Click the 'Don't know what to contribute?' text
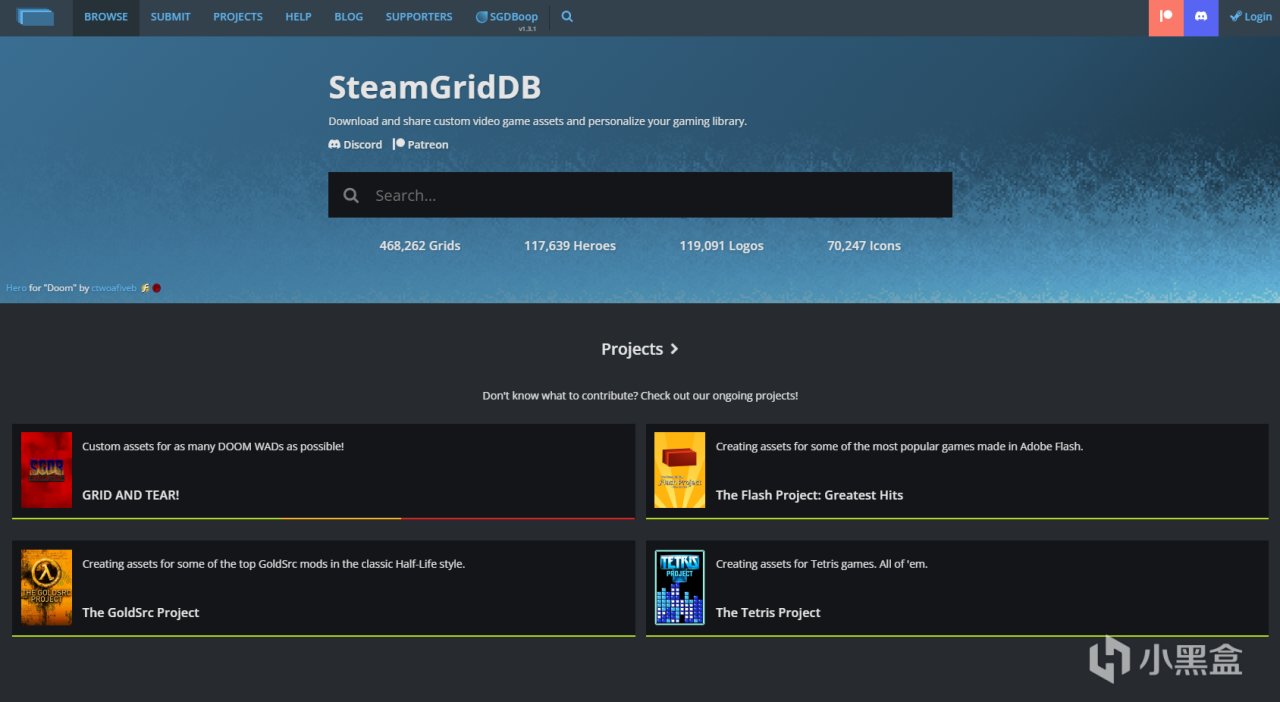Viewport: 1280px width, 702px height. pyautogui.click(x=640, y=396)
